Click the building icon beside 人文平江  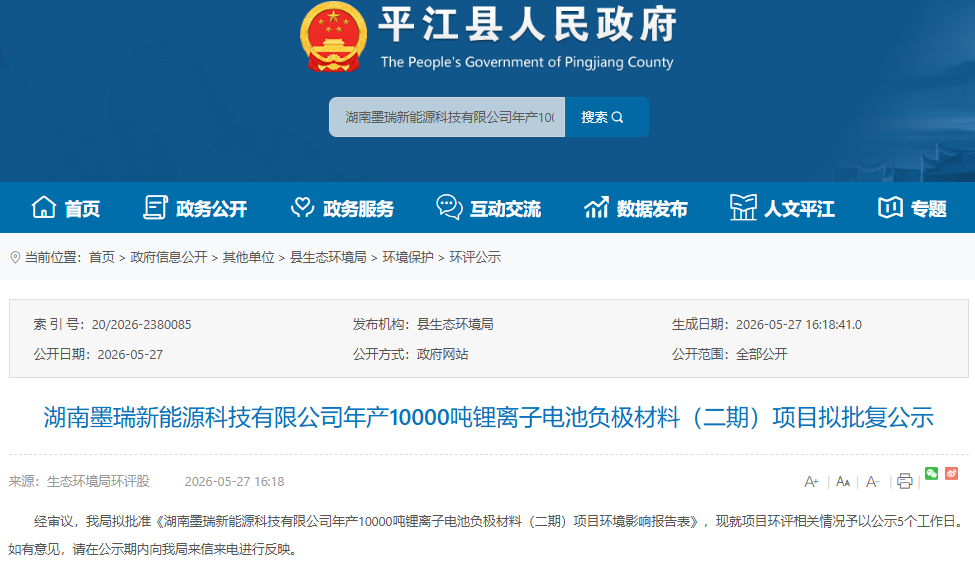coord(744,207)
